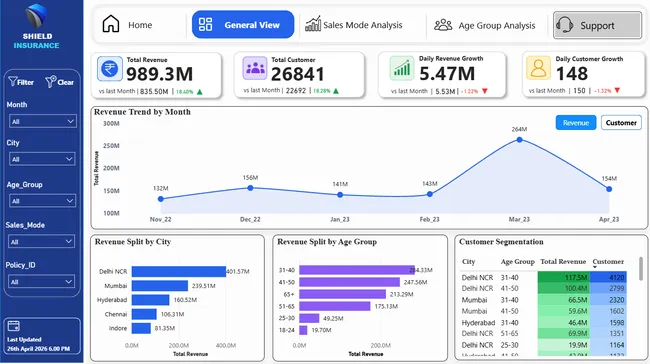Select the Mumbai revenue bar
Image resolution: width=650 pixels, height=364 pixels.
[x=160, y=286]
